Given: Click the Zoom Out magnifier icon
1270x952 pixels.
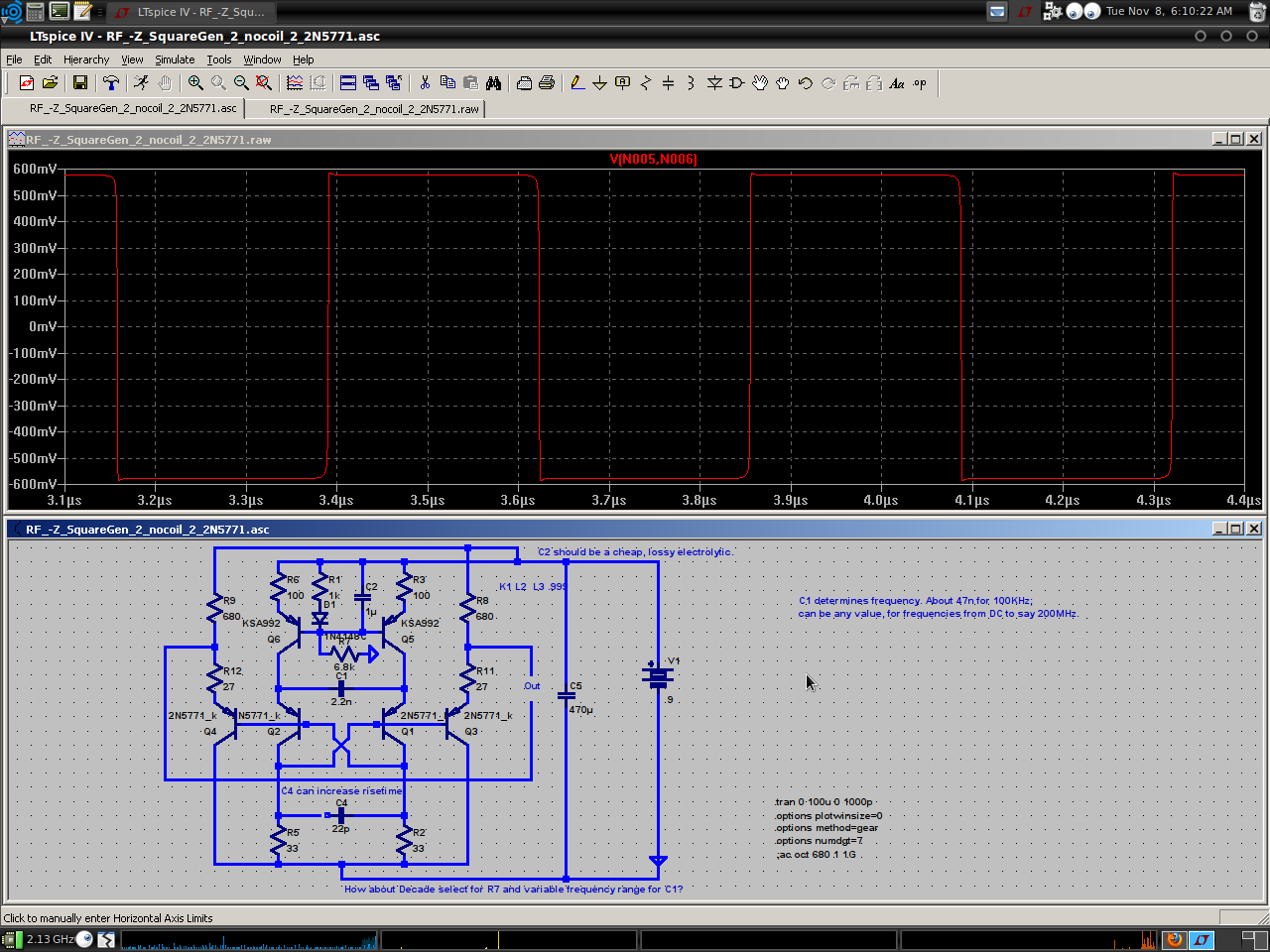Looking at the screenshot, I should pyautogui.click(x=241, y=83).
